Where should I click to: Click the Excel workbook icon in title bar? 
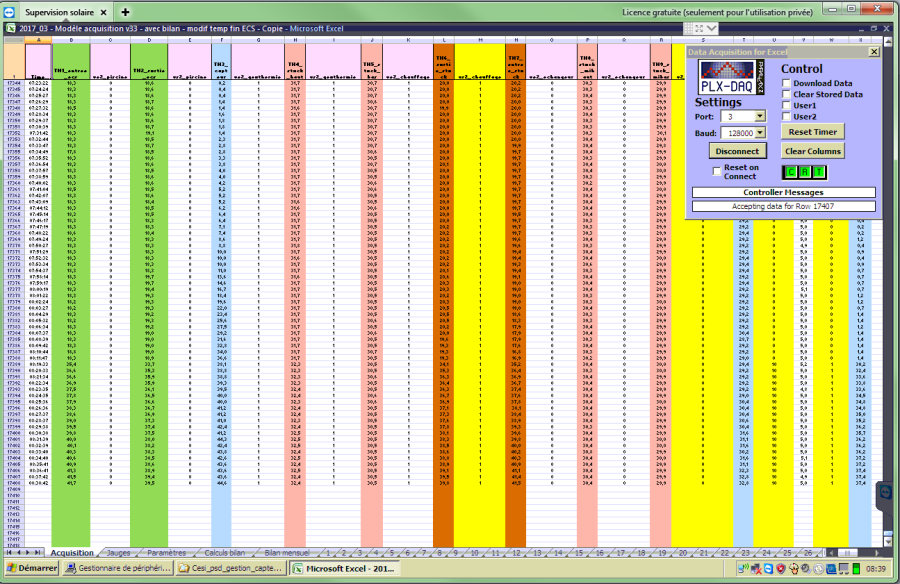click(x=11, y=28)
